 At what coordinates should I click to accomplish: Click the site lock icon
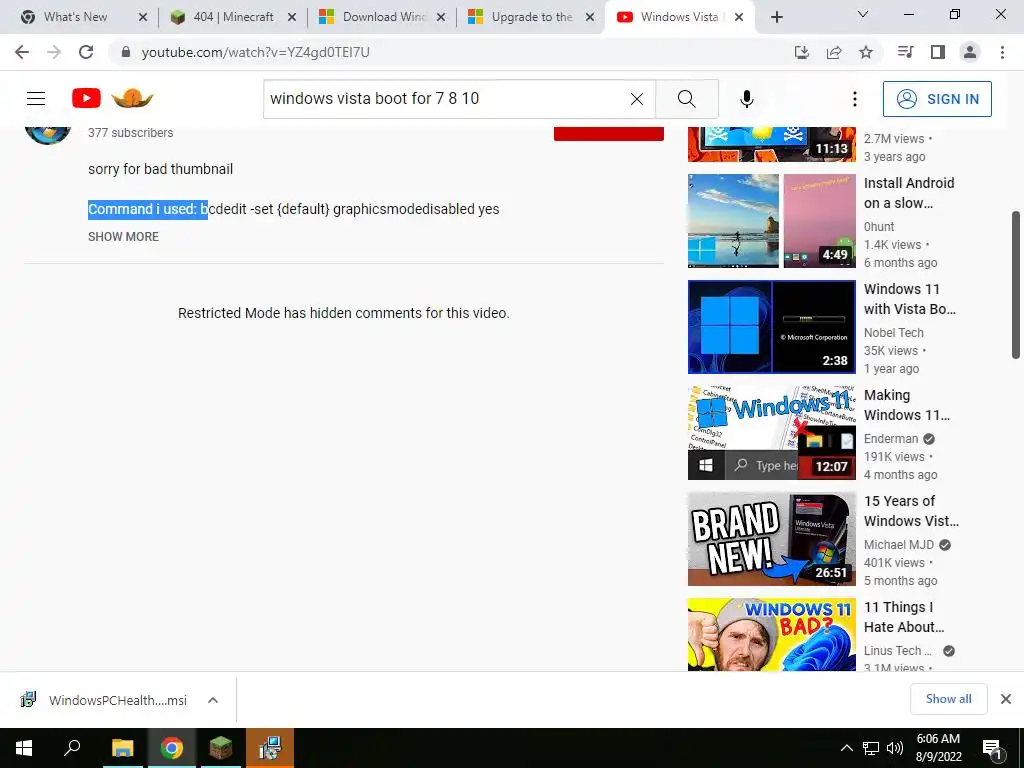click(126, 52)
